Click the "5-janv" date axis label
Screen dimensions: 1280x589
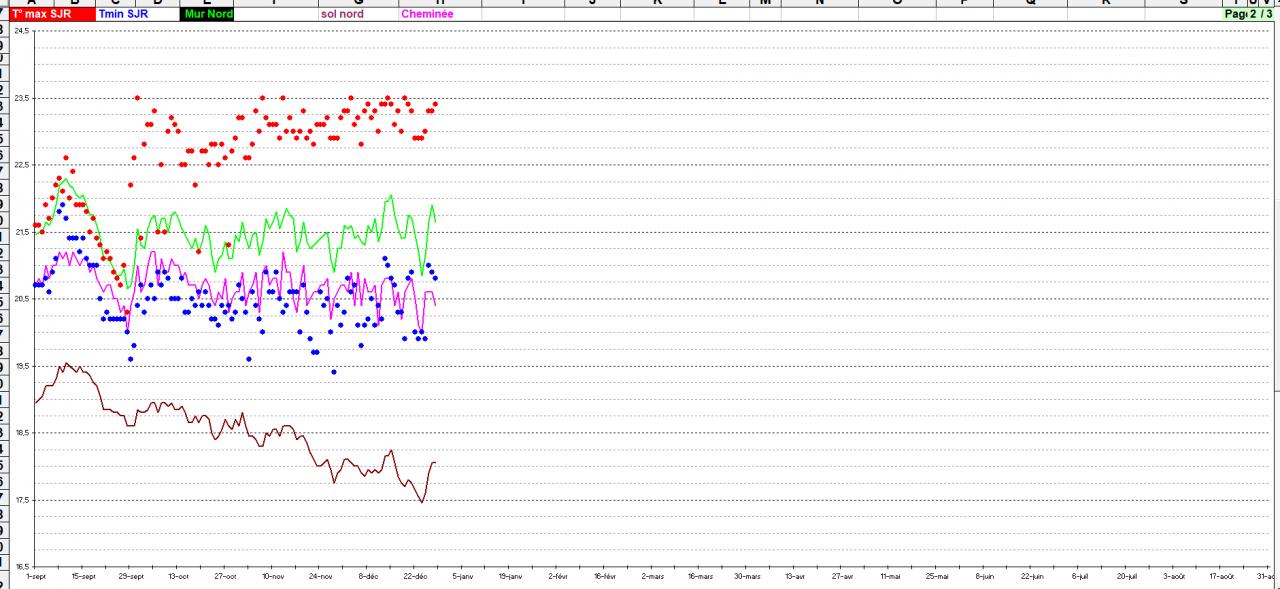pos(463,577)
